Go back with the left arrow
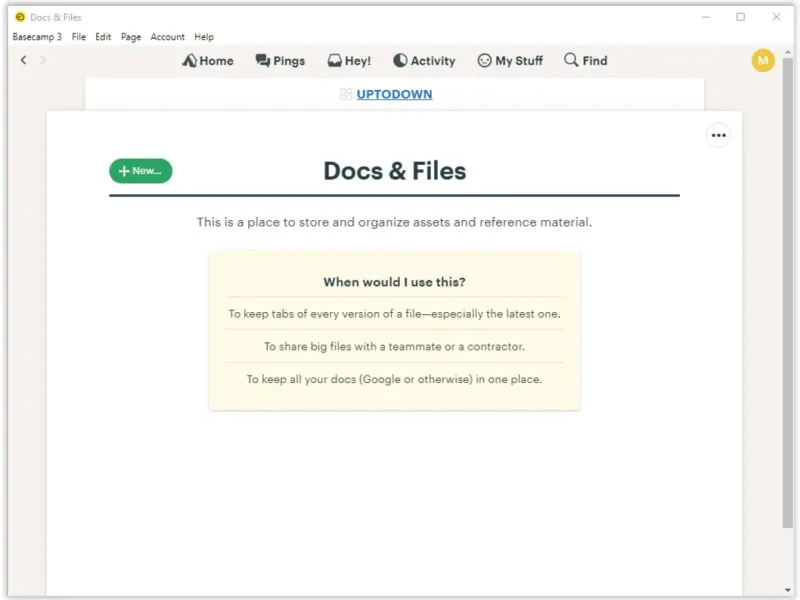800x600 pixels. 23,60
